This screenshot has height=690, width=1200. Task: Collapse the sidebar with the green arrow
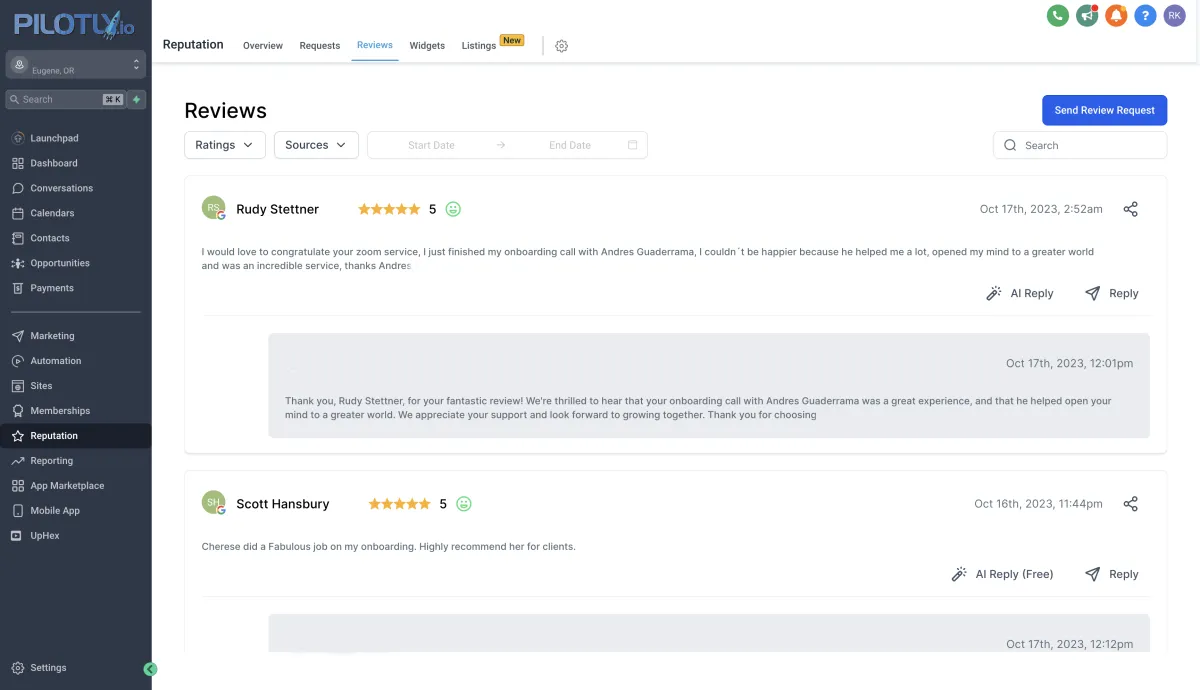(x=151, y=669)
